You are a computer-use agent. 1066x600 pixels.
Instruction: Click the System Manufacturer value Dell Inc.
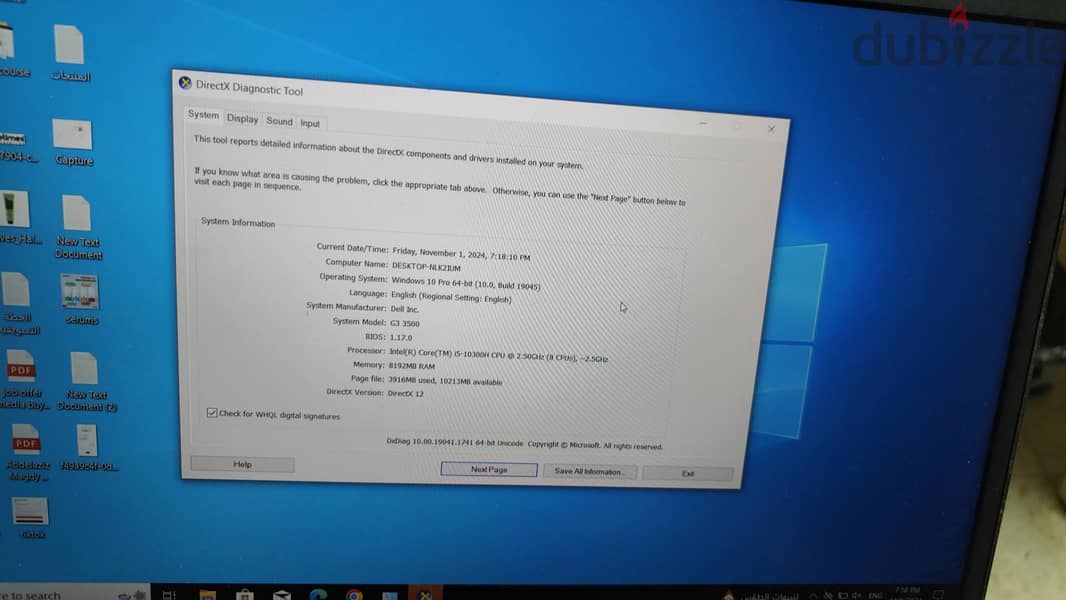tap(405, 309)
